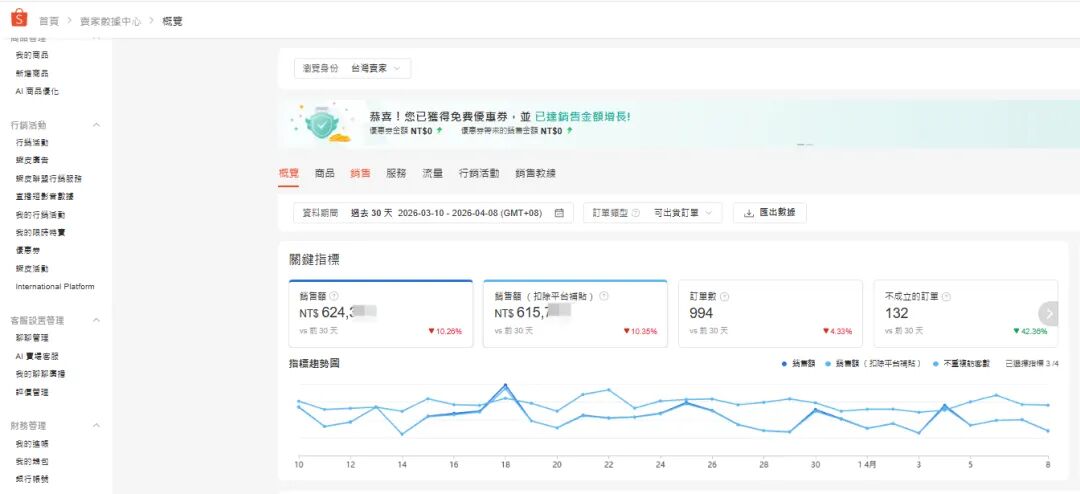Open 我的錢包 in the sidebar

[x=32, y=462]
